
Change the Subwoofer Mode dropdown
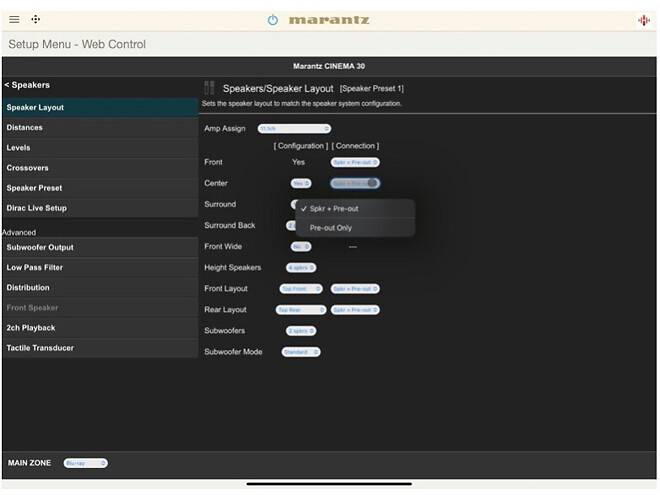point(301,352)
